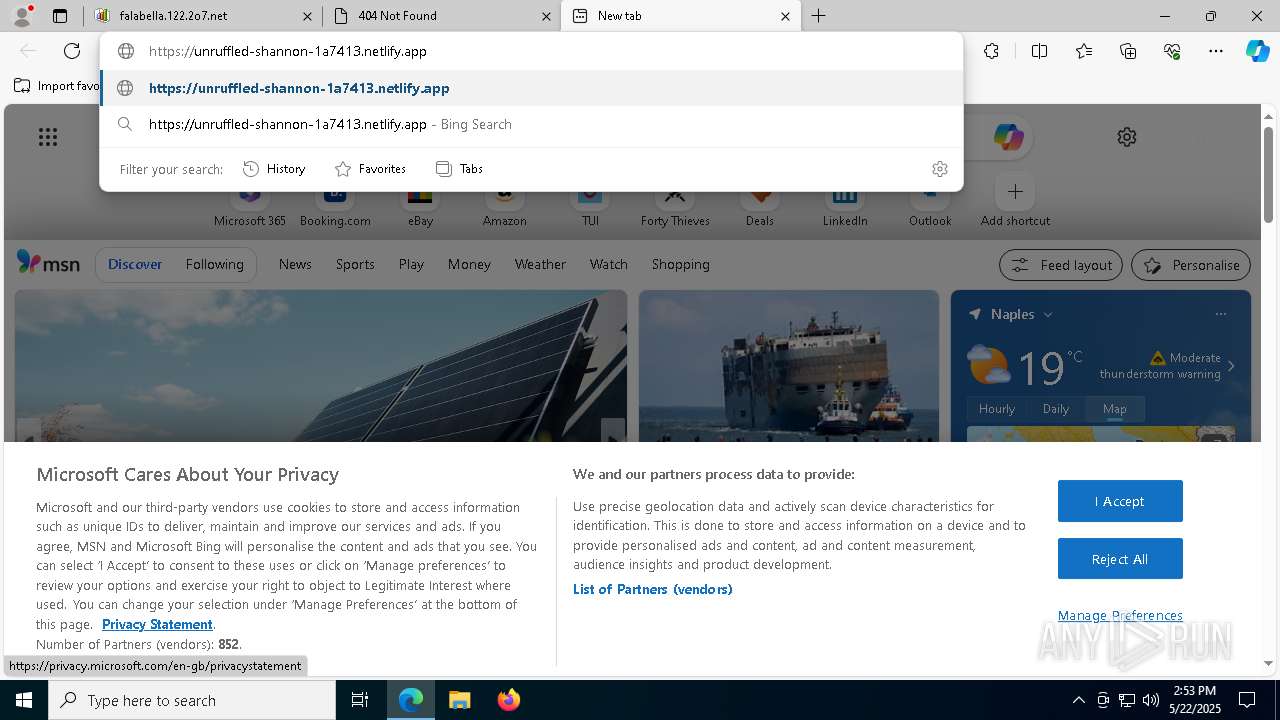Open the Weather menu item
This screenshot has width=1280, height=720.
click(540, 264)
